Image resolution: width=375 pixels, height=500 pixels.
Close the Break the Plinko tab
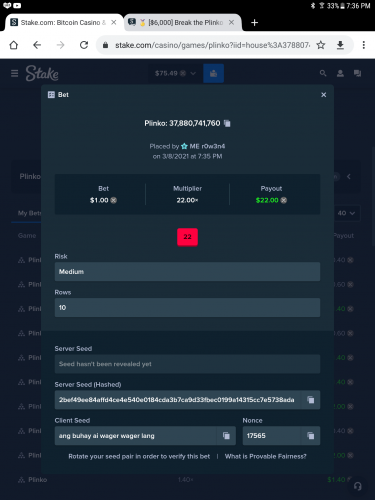coord(231,22)
